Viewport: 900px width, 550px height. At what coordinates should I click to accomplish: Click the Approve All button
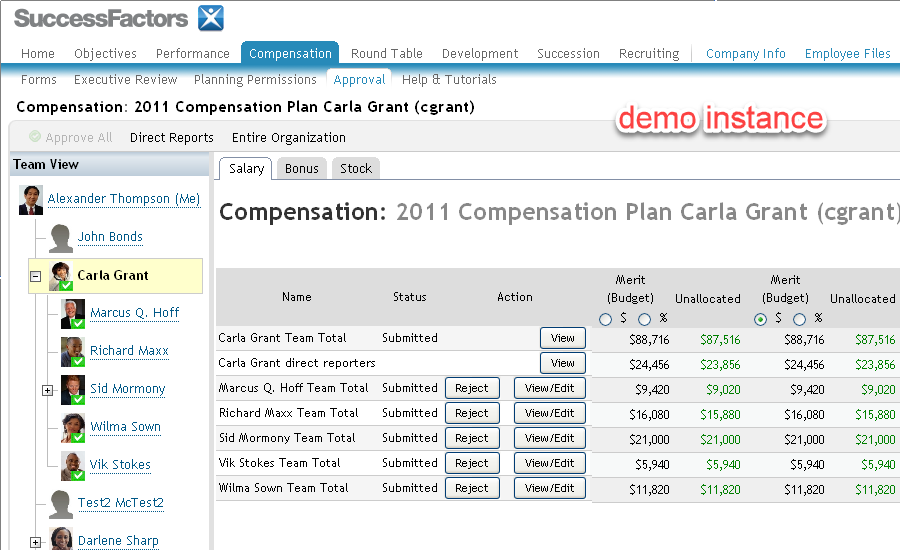[71, 137]
